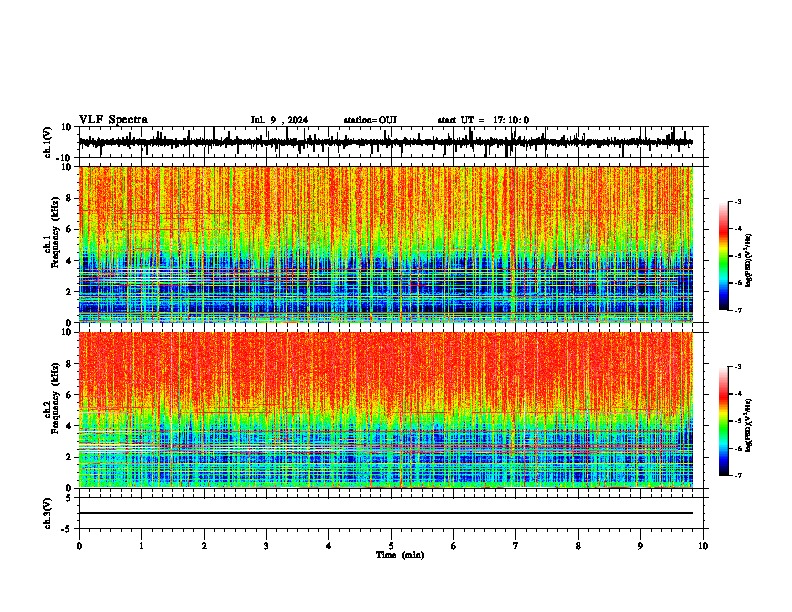Click the "start UT = 17:10:0" text
This screenshot has width=792, height=612.
[x=483, y=120]
